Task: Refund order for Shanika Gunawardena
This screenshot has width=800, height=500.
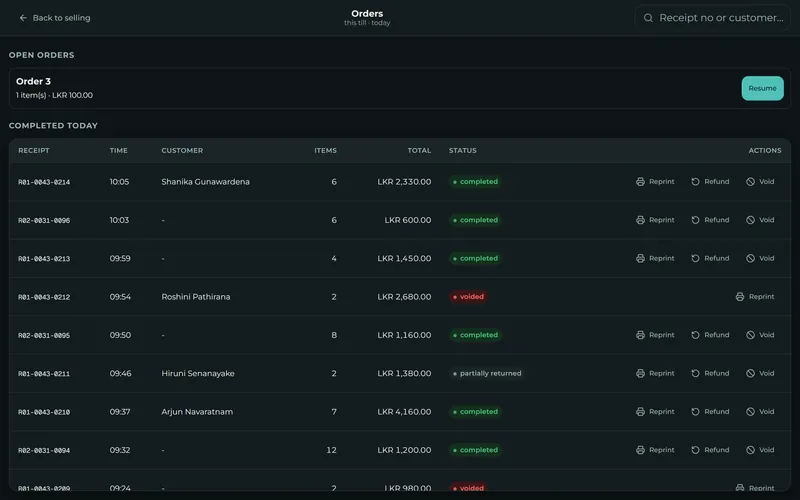Action: point(710,182)
